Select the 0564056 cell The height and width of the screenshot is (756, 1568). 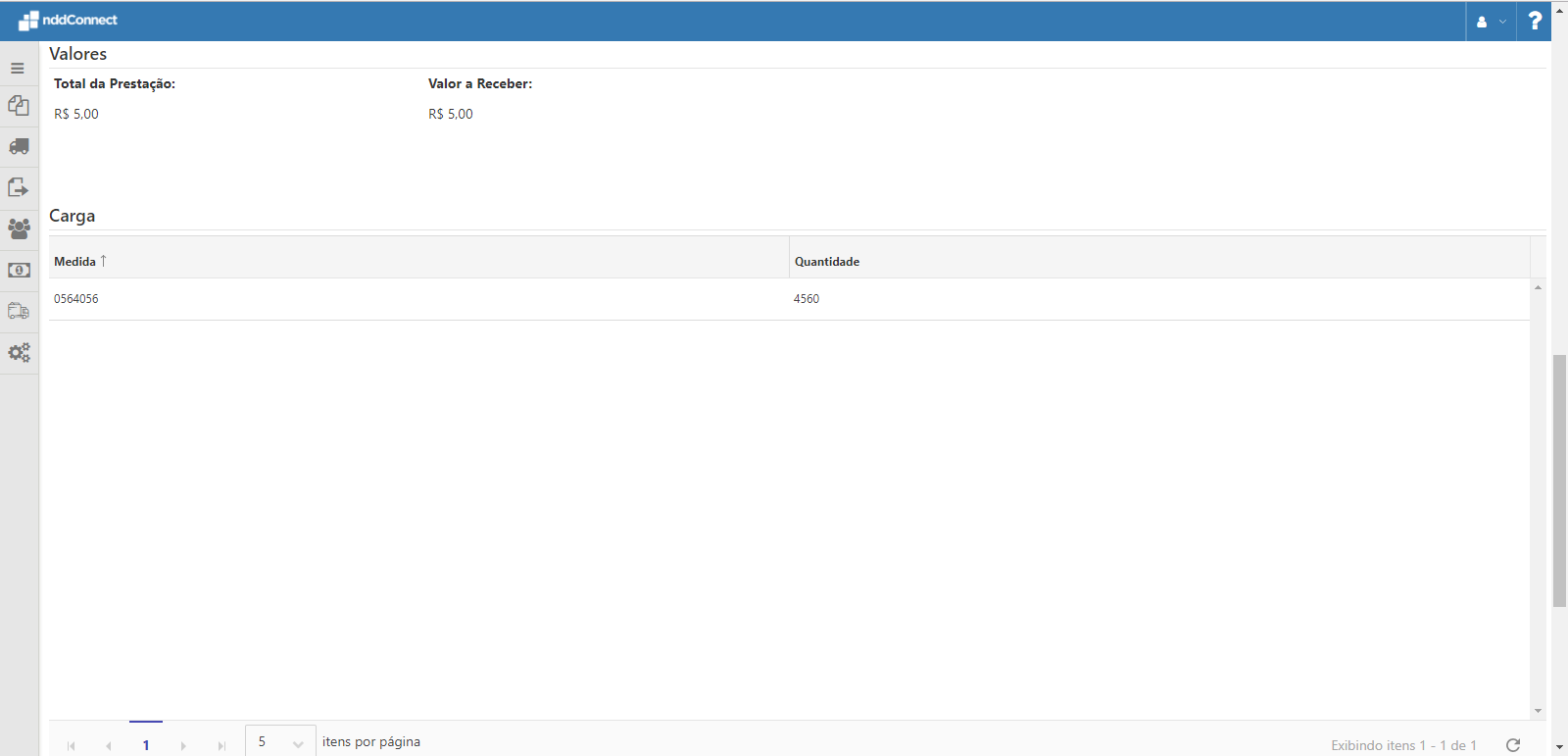[x=418, y=299]
